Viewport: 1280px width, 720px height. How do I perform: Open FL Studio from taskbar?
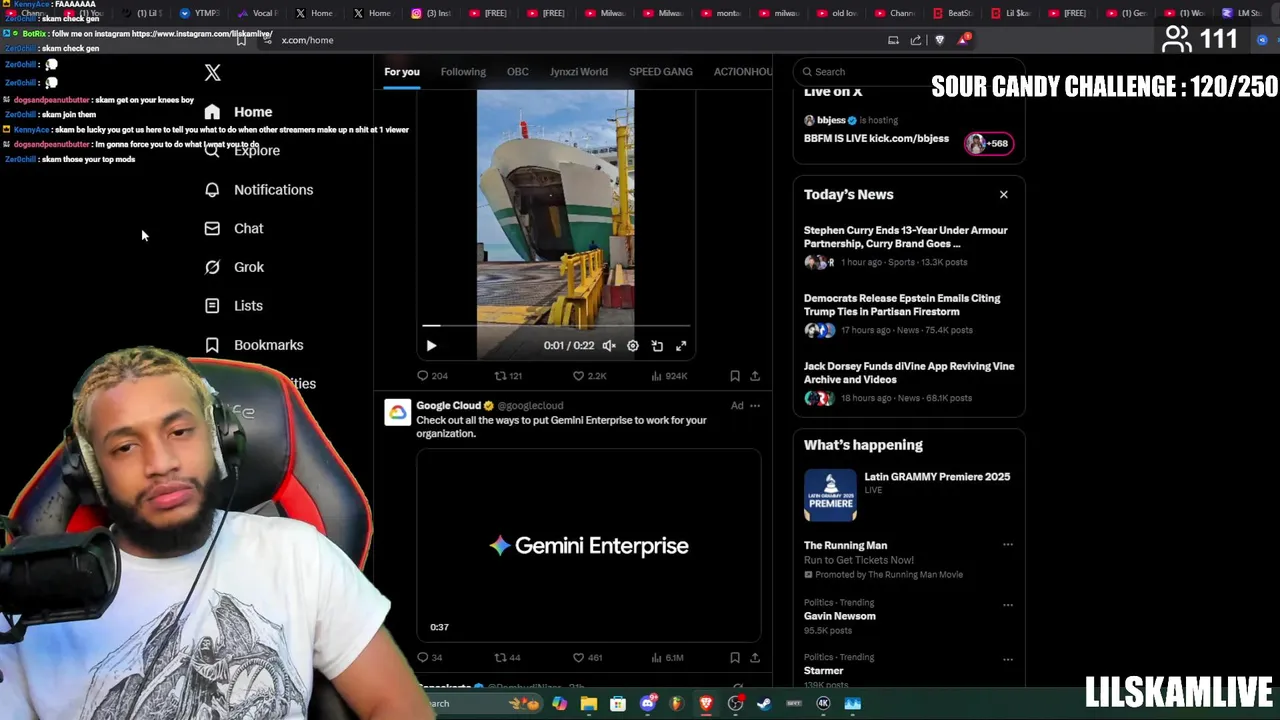677,703
